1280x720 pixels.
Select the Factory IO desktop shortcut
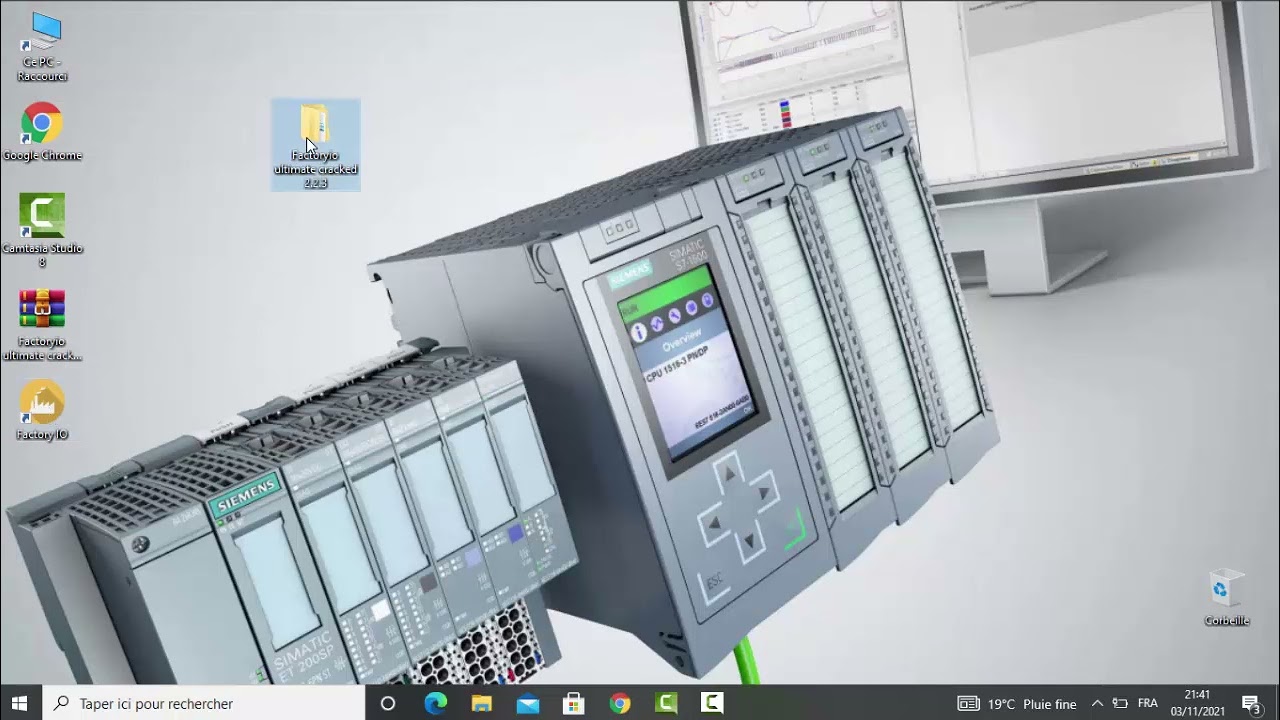click(x=42, y=411)
